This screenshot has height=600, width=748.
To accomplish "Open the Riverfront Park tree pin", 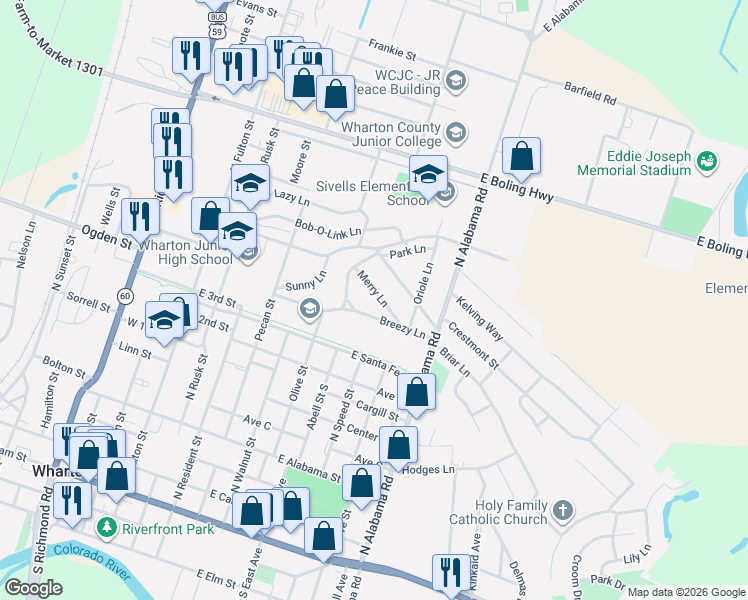I will coord(106,528).
